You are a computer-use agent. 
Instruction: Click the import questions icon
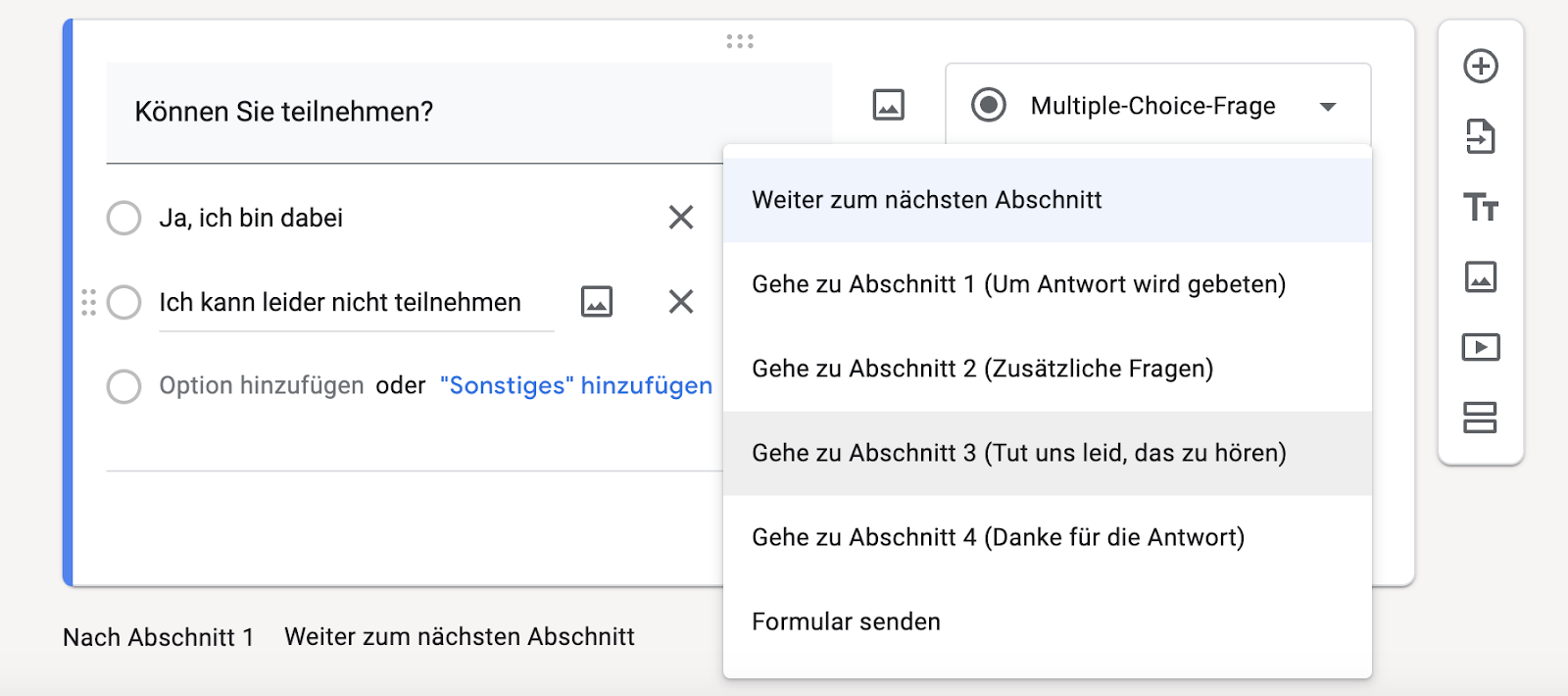pos(1480,137)
